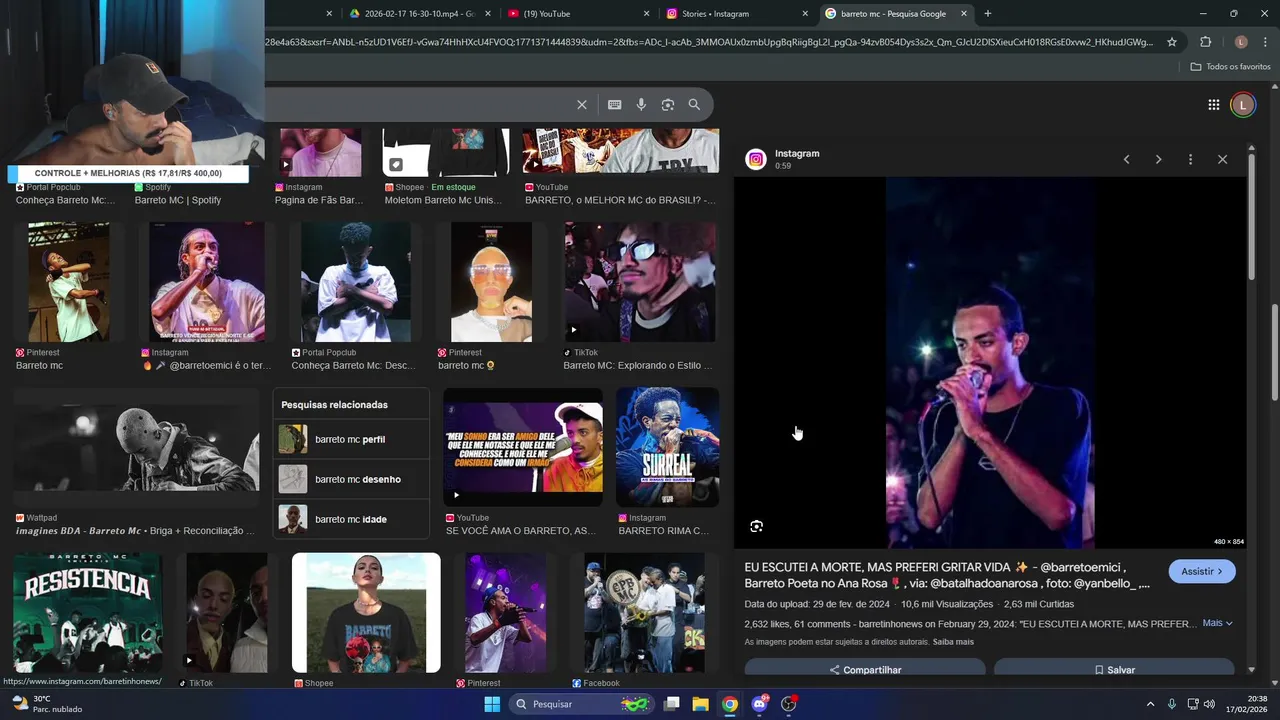Click the magnifier search submit icon
This screenshot has height=720, width=1280.
pyautogui.click(x=694, y=105)
